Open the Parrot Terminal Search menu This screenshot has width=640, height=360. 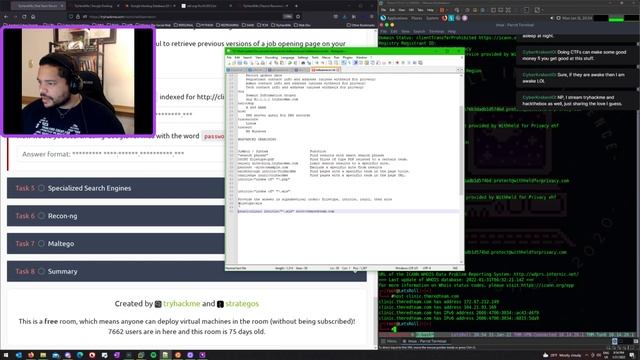(x=419, y=31)
